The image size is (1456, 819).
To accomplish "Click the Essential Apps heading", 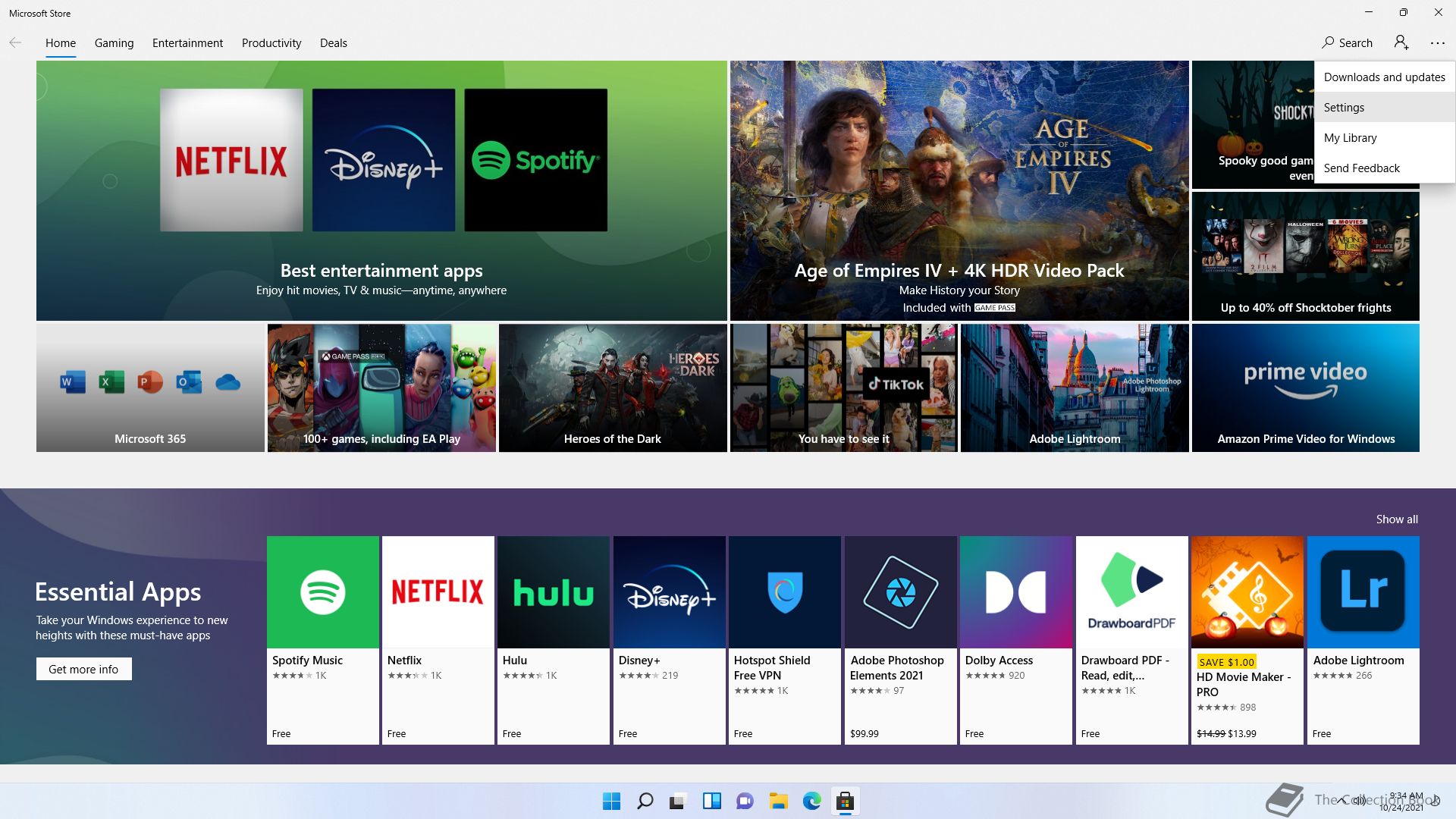I will (118, 591).
